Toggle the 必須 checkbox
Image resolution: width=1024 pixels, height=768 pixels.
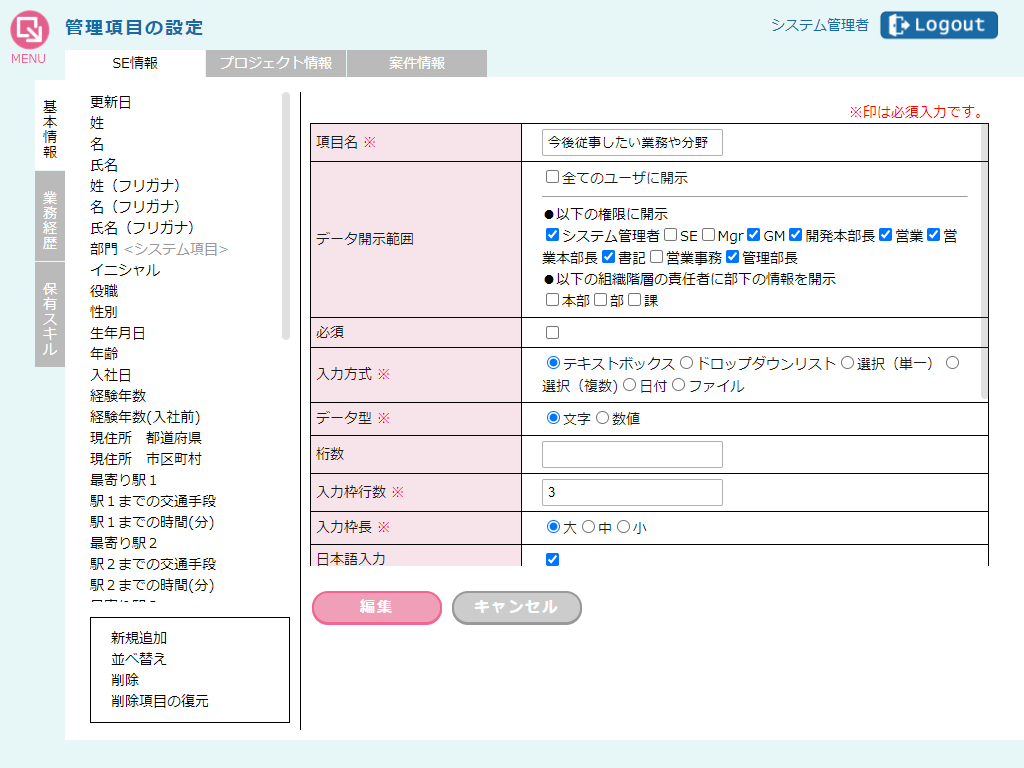[x=552, y=332]
